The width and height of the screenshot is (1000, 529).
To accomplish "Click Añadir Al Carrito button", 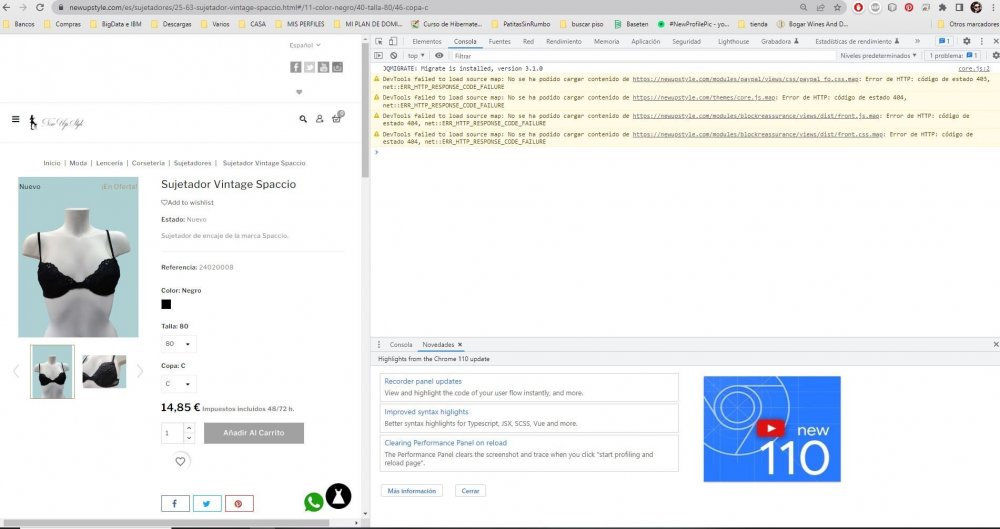I will pos(254,433).
